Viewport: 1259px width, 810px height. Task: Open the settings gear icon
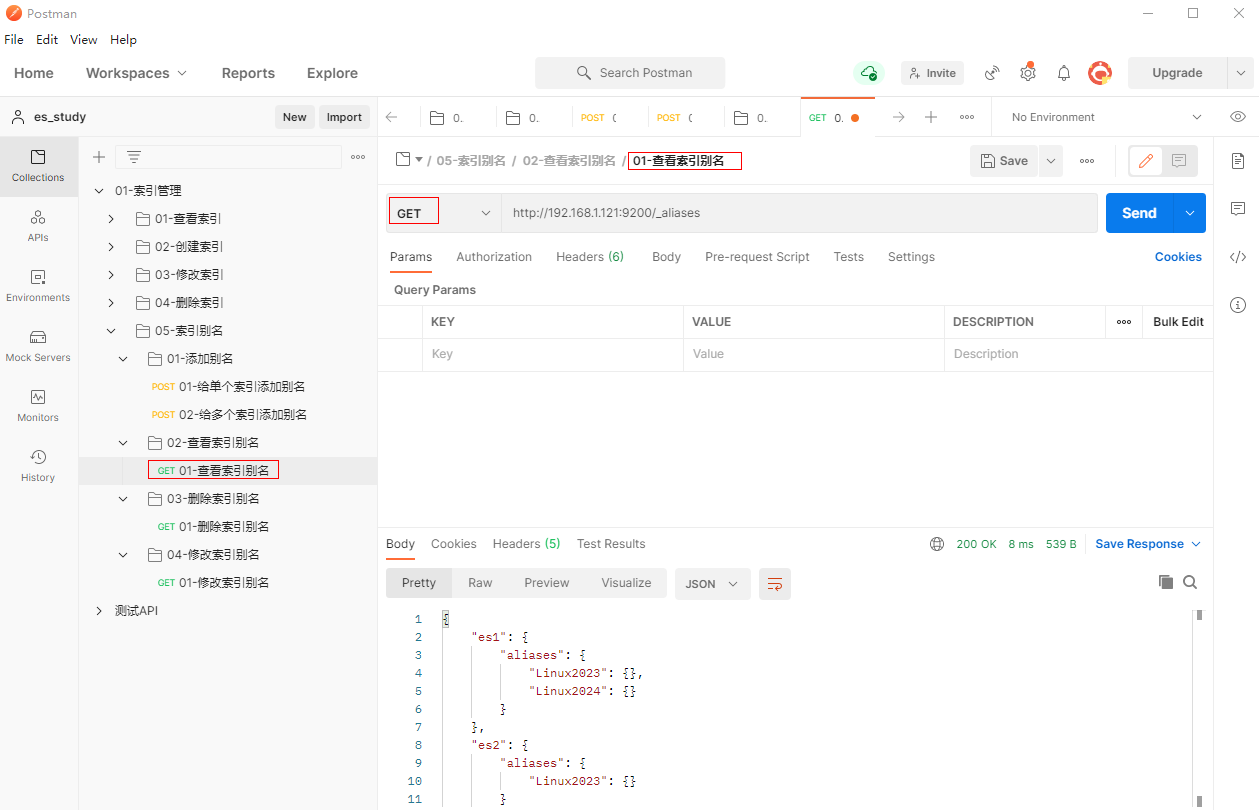[1027, 73]
